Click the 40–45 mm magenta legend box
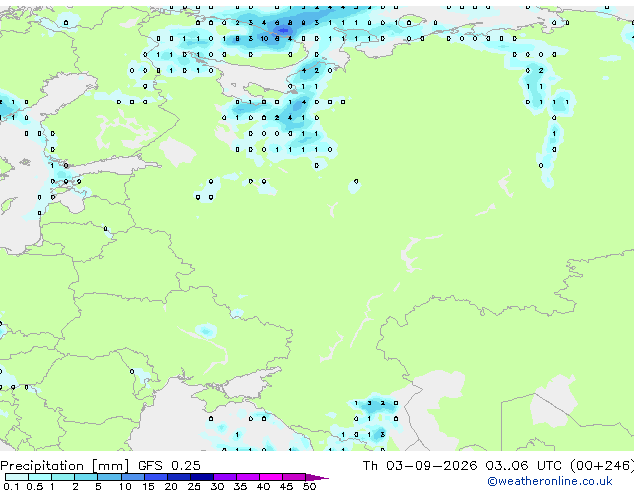 (271, 477)
